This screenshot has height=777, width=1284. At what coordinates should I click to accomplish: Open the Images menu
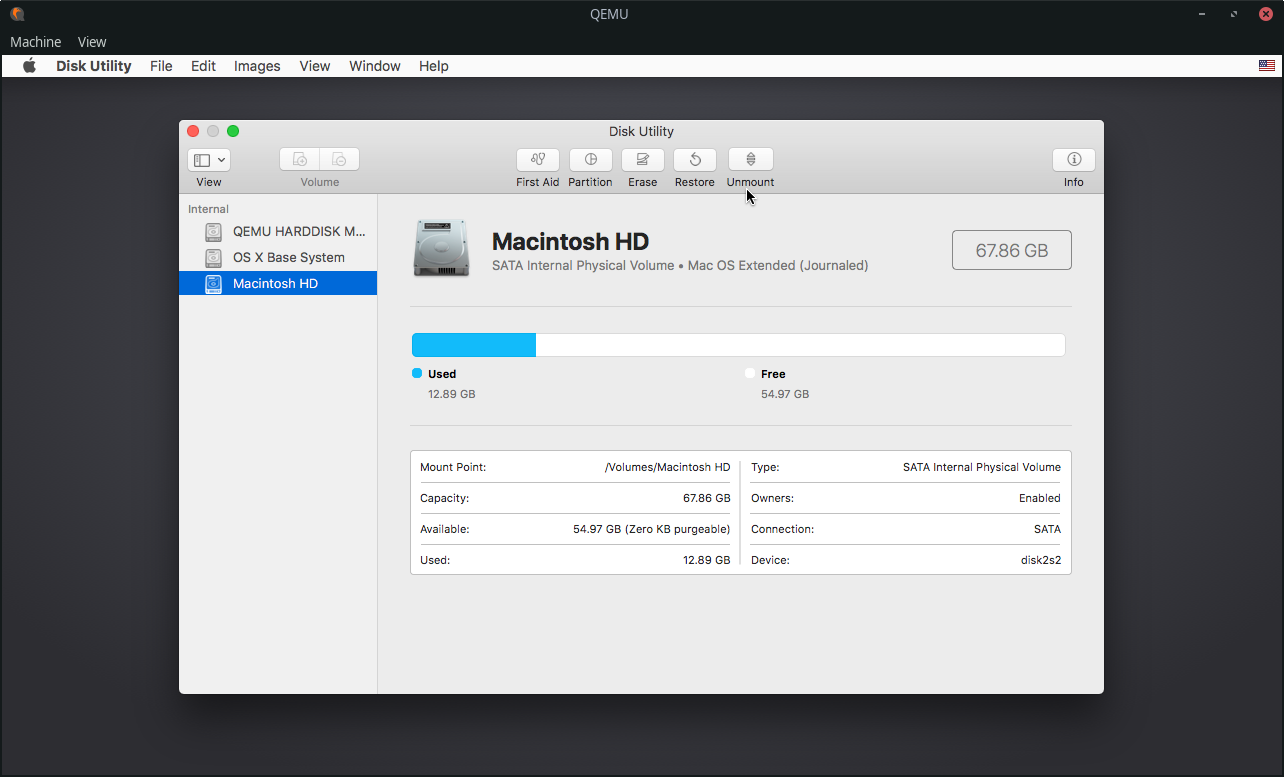click(257, 66)
